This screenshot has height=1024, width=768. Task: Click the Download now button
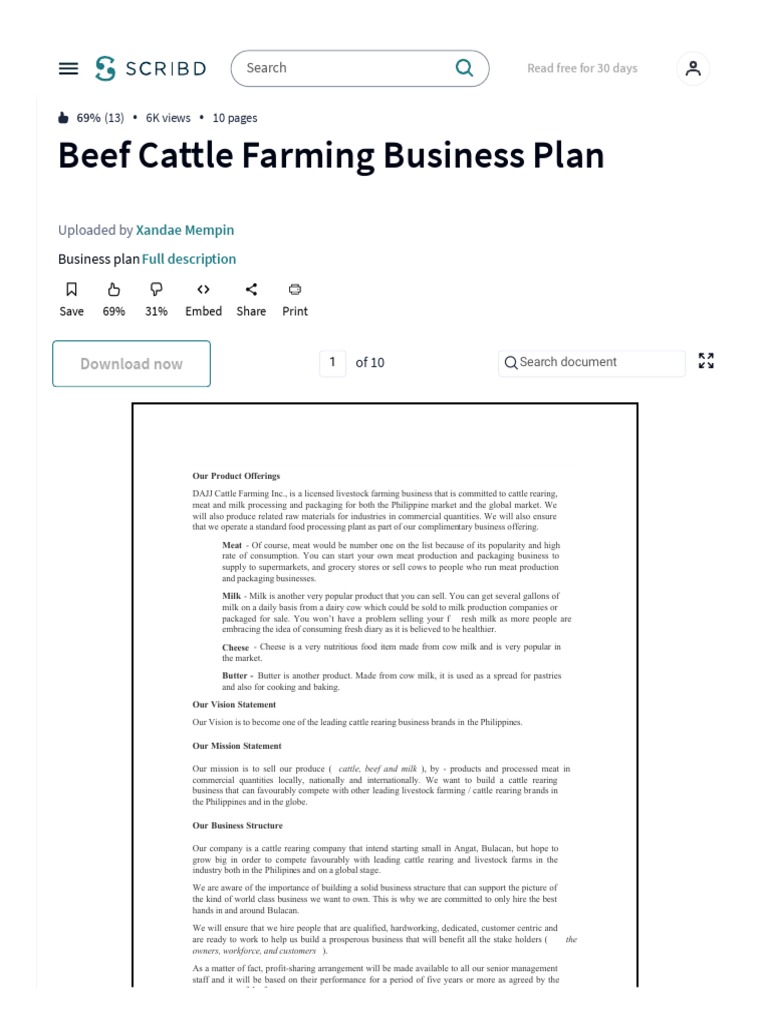[x=131, y=364]
